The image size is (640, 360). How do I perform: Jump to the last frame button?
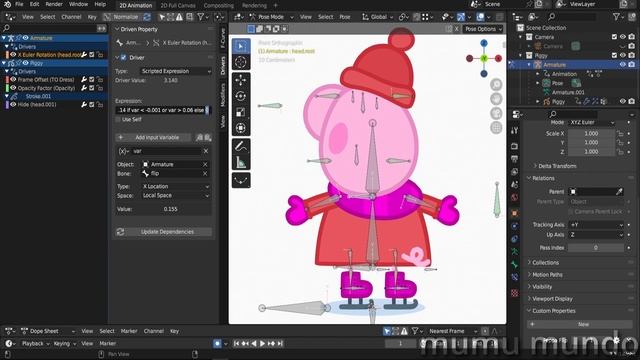(280, 344)
